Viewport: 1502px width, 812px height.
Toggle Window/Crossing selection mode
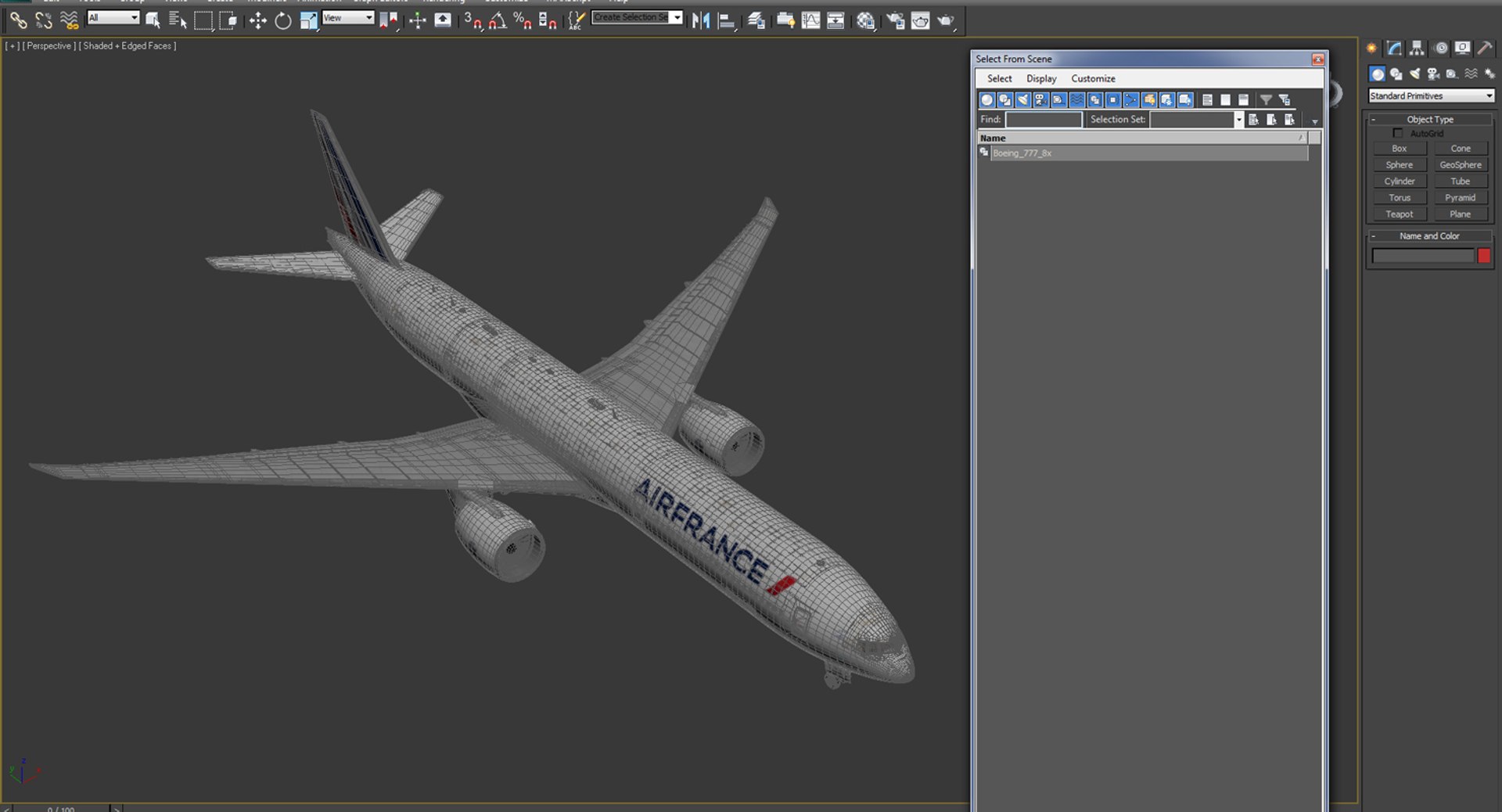(x=228, y=20)
